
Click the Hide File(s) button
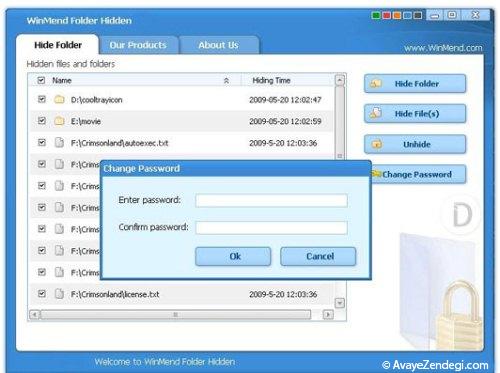[x=415, y=114]
